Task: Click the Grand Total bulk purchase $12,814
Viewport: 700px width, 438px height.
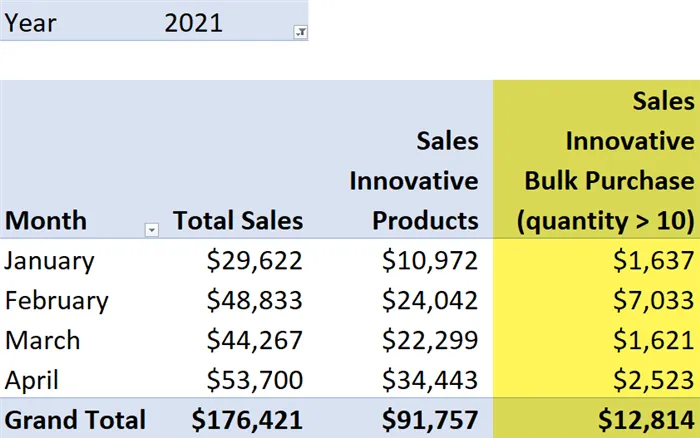Action: (649, 419)
